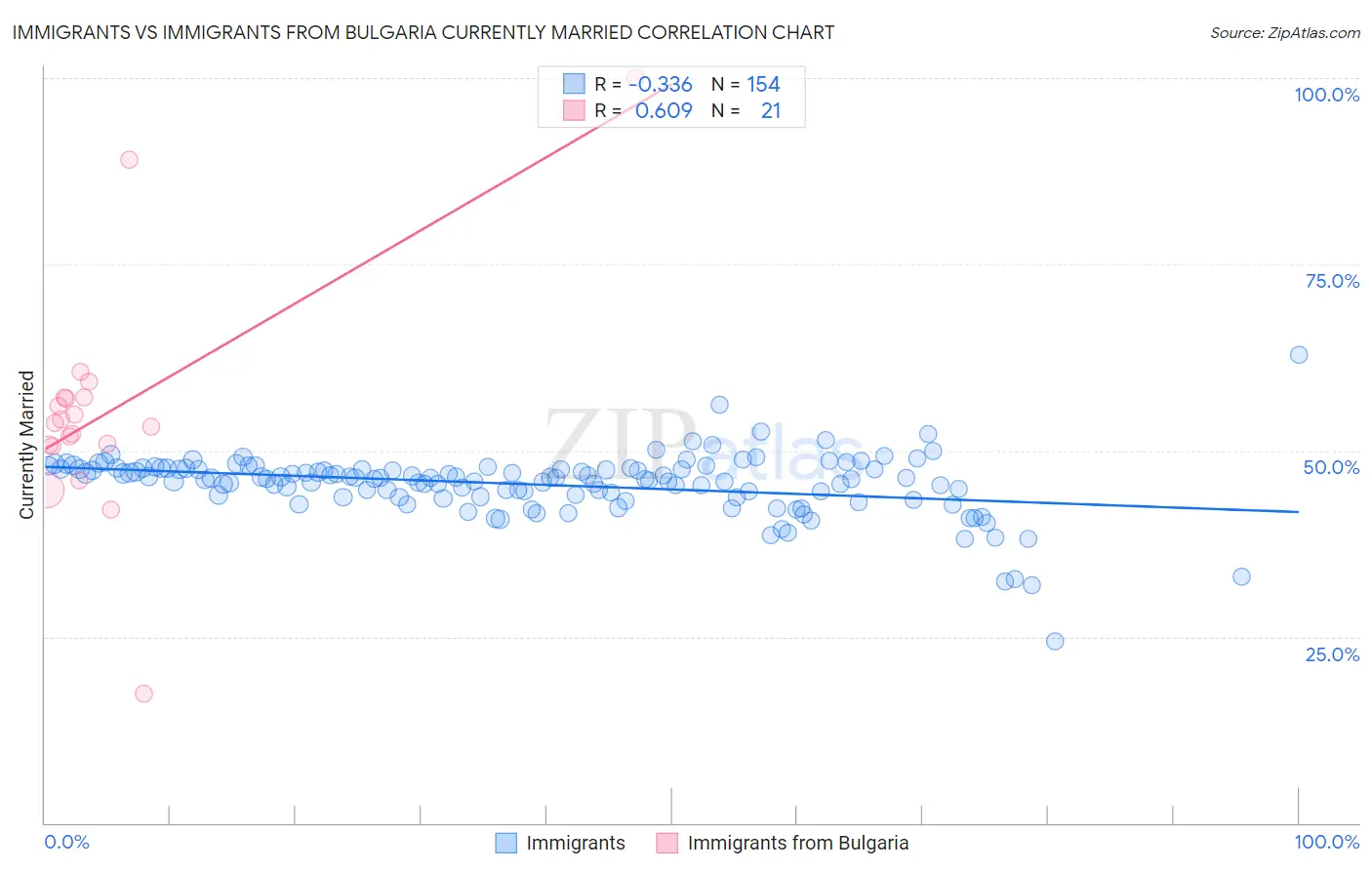This screenshot has width=1372, height=870.
Task: Click the 25.0% y-axis label
Action: 1332,654
